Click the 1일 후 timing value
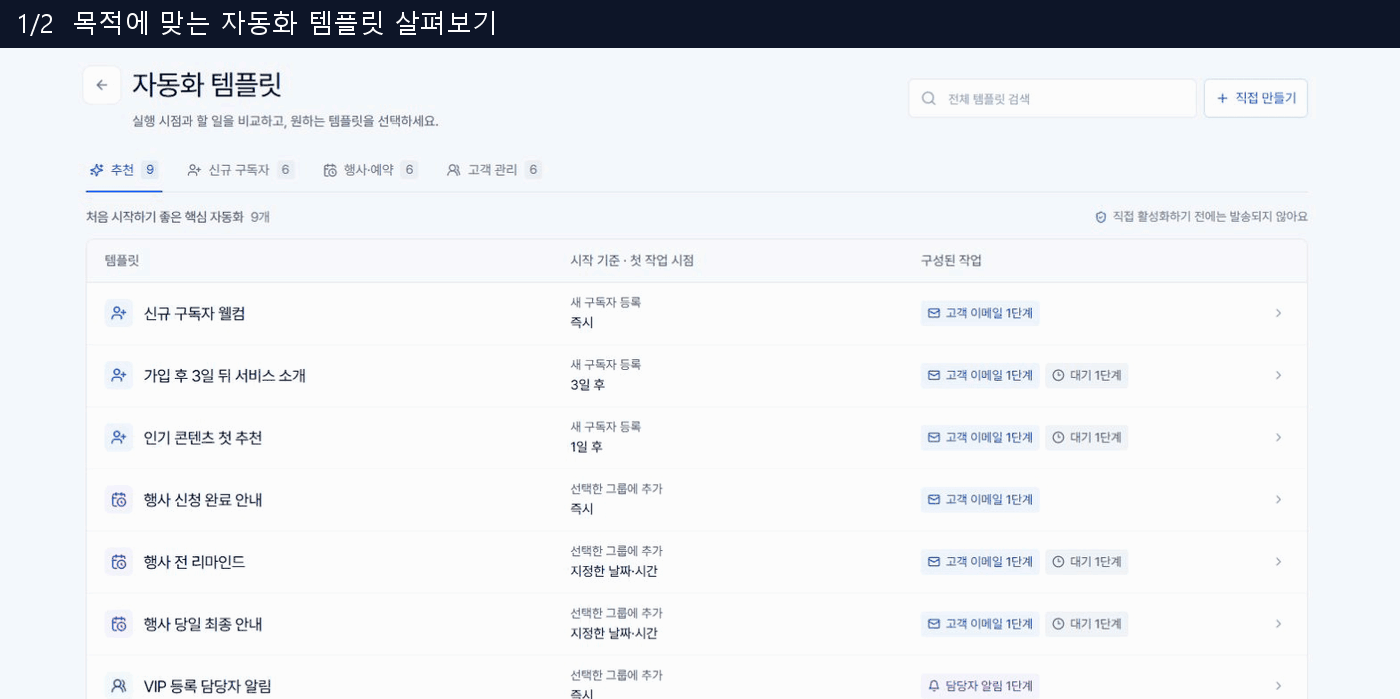Screen dimensions: 1400x699 (x=587, y=447)
